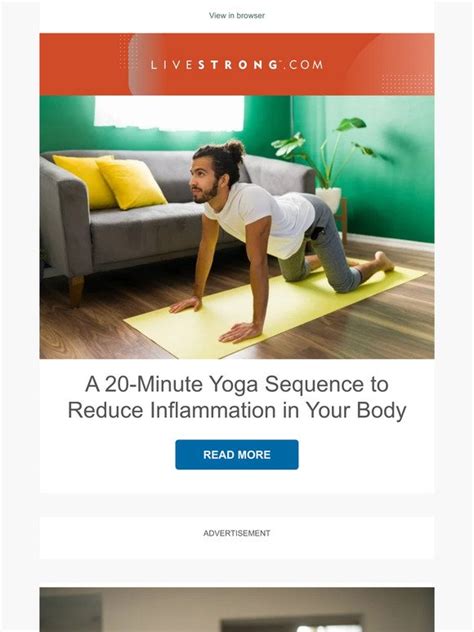Click the dotted pattern on banner's right
The height and width of the screenshot is (632, 474).
[x=407, y=84]
